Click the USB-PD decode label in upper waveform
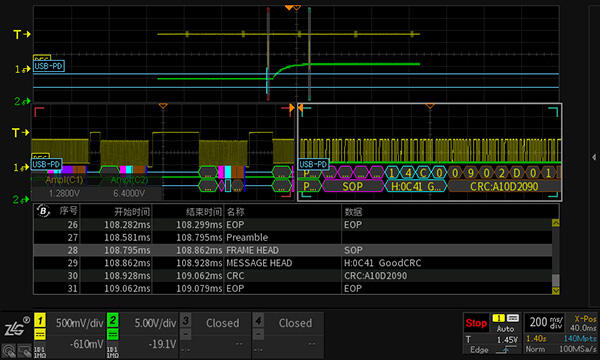Viewport: 600px width, 360px height. pyautogui.click(x=49, y=66)
